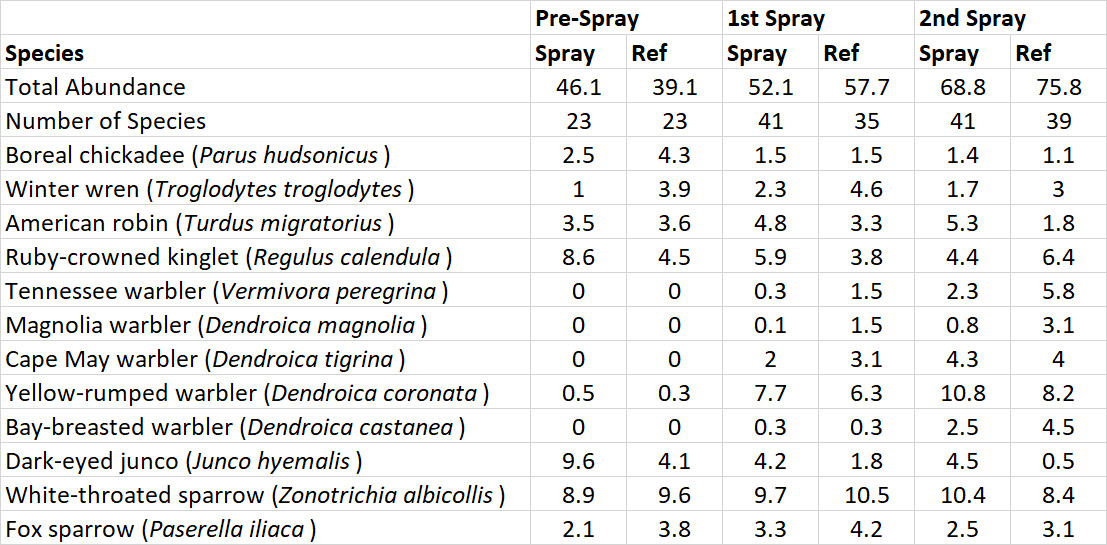Viewport: 1107px width, 545px height.
Task: Click the Yellow-rumped warbler species cell
Action: 247,393
